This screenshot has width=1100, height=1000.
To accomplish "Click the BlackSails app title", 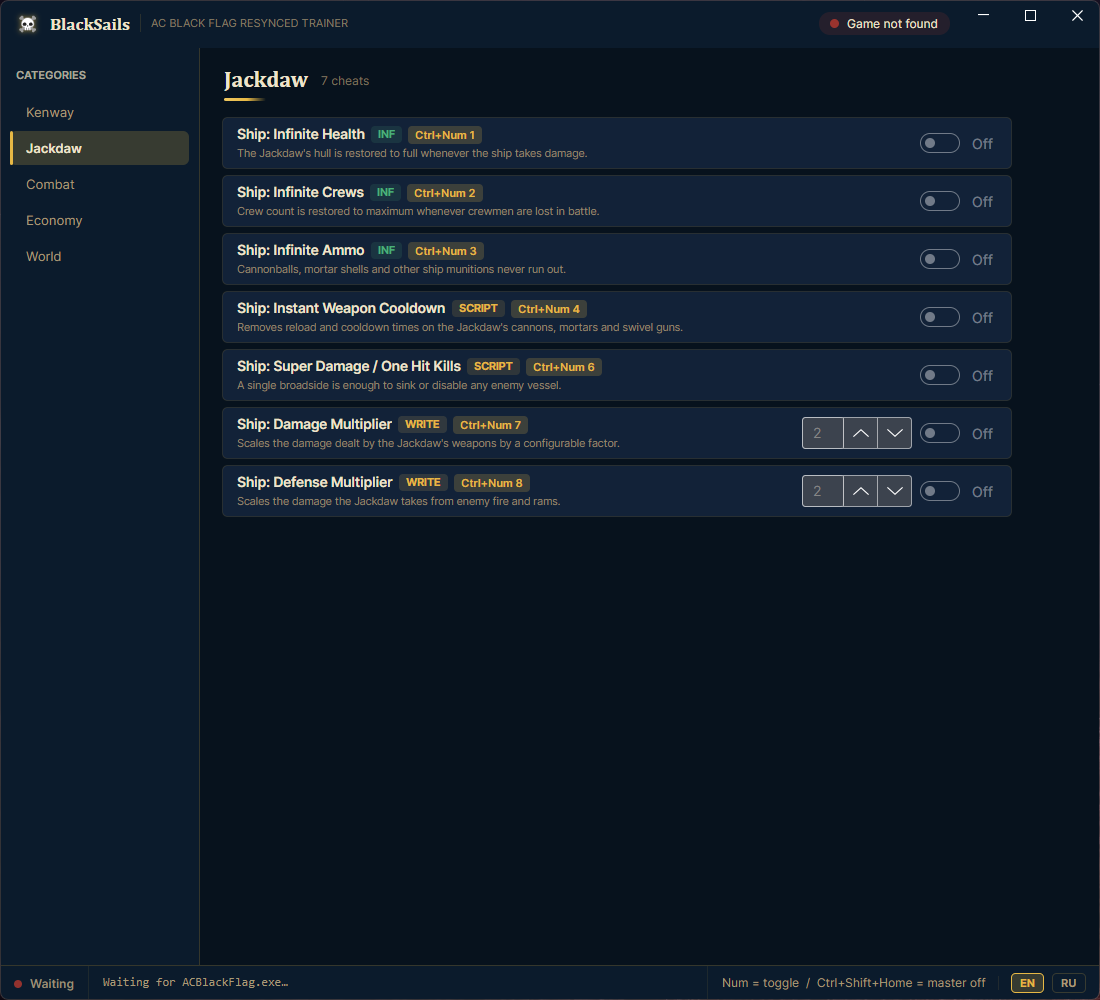I will coord(90,24).
